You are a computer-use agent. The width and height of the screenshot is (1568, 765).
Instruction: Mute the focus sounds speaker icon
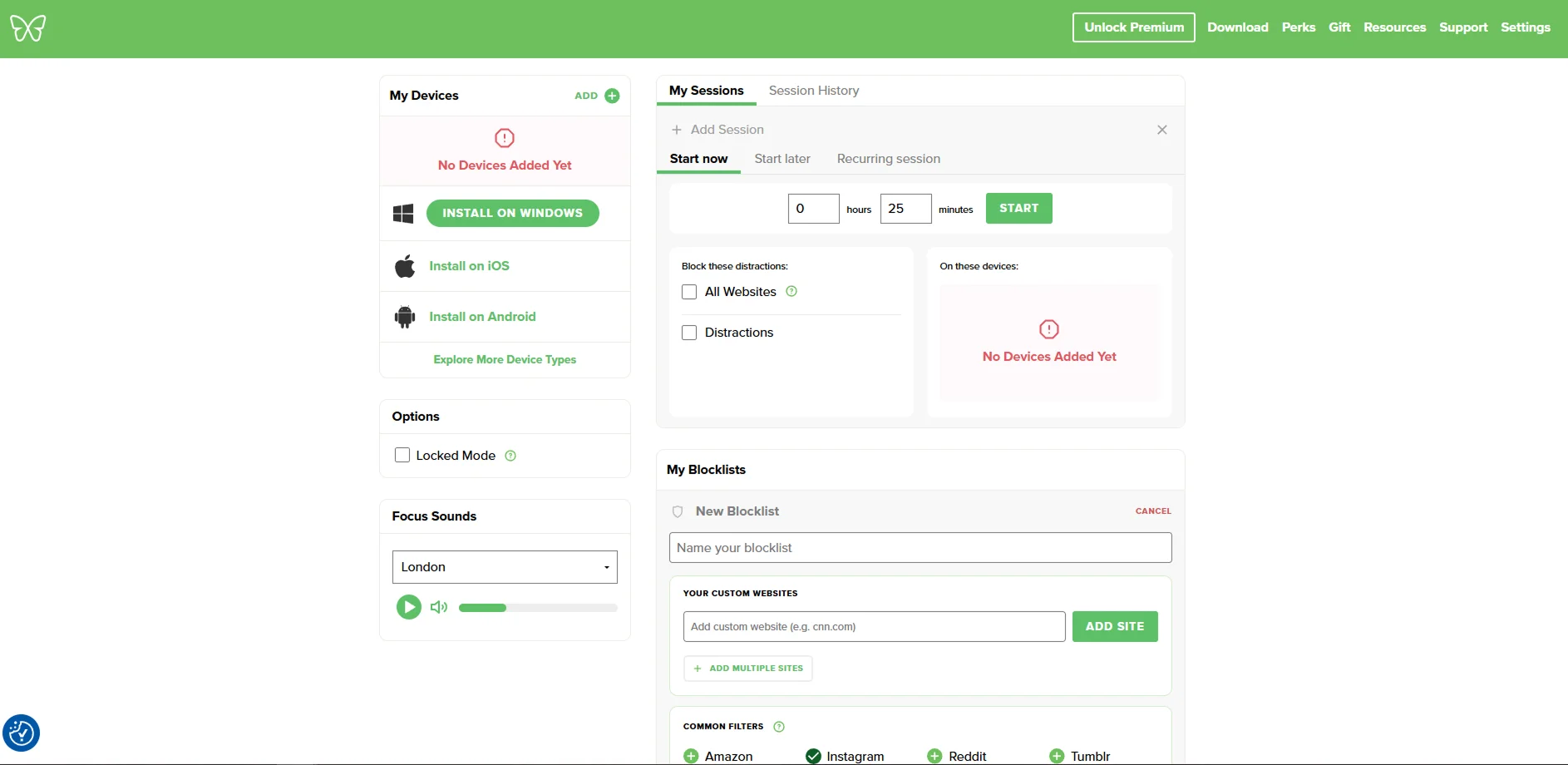[438, 607]
